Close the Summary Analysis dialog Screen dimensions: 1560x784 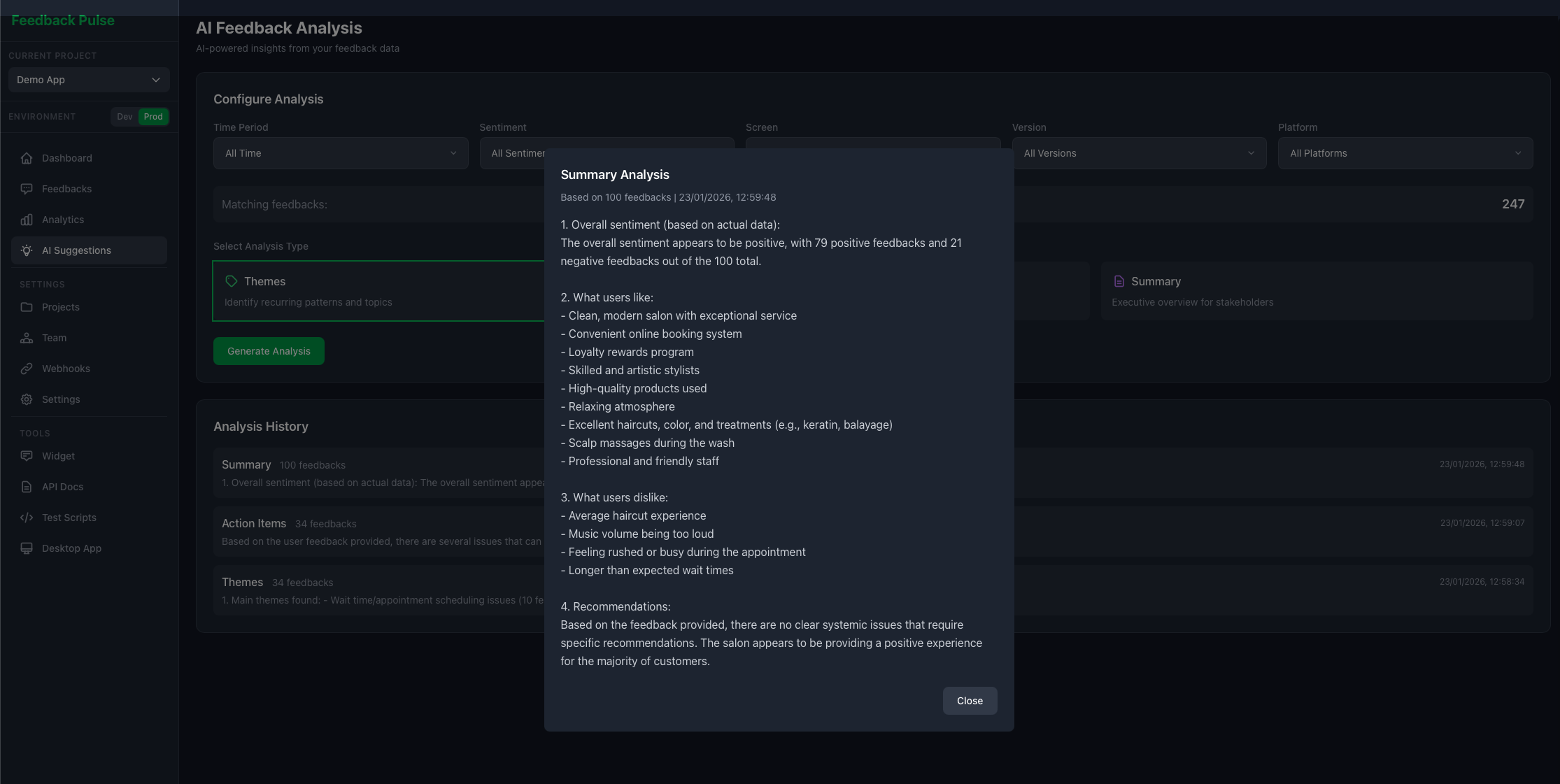pos(970,700)
